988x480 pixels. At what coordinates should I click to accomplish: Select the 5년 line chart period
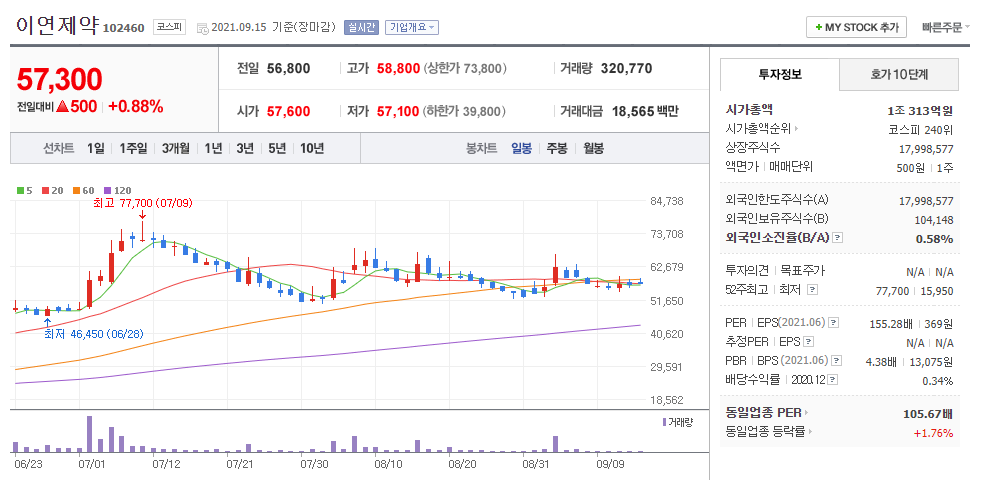(277, 149)
